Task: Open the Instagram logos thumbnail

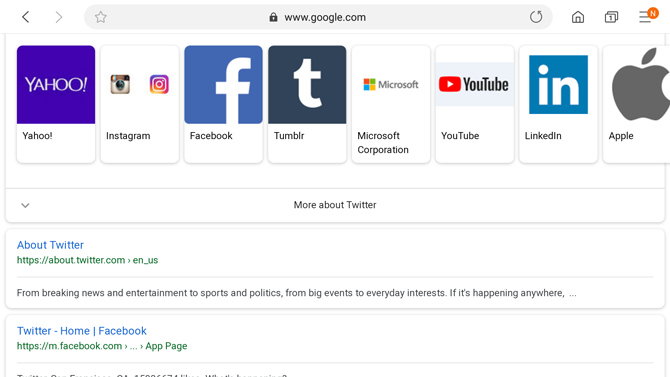Action: click(140, 85)
